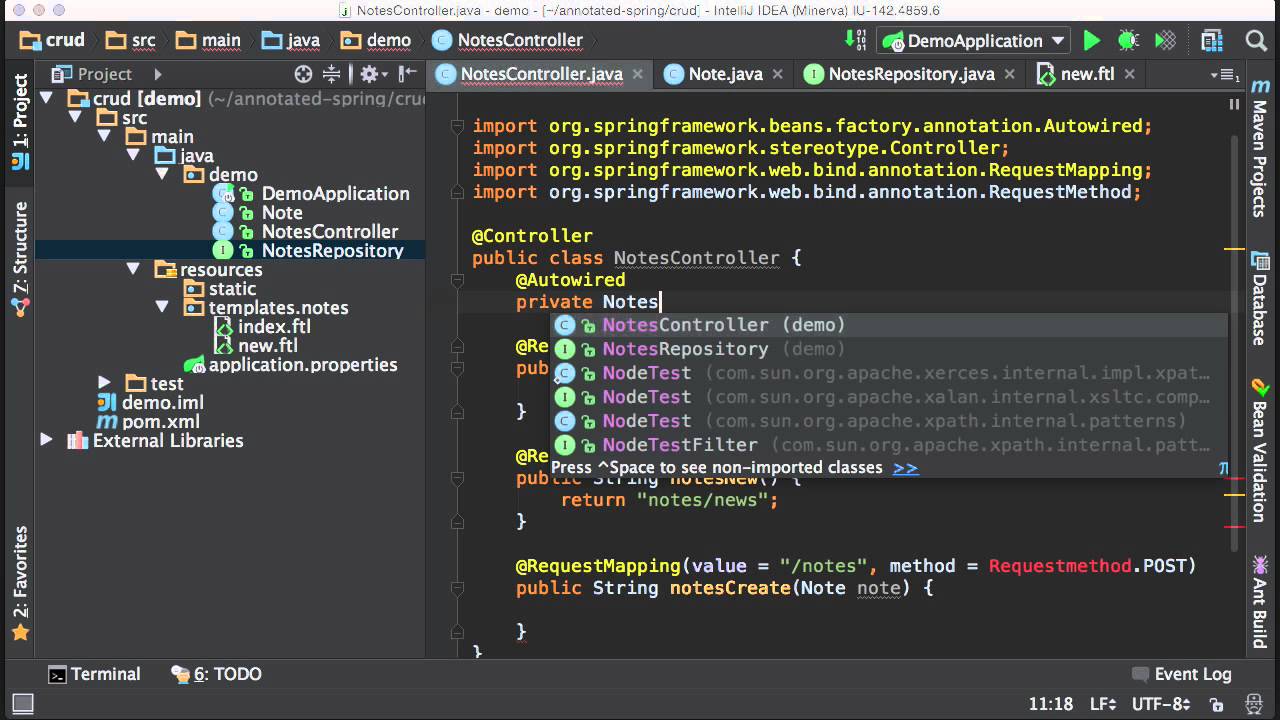
Task: Collapse the demo package
Action: (162, 175)
